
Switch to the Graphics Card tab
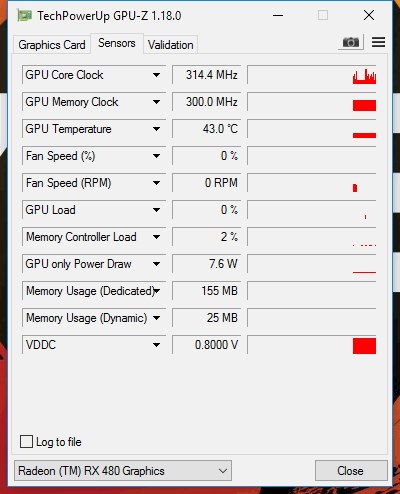point(52,45)
